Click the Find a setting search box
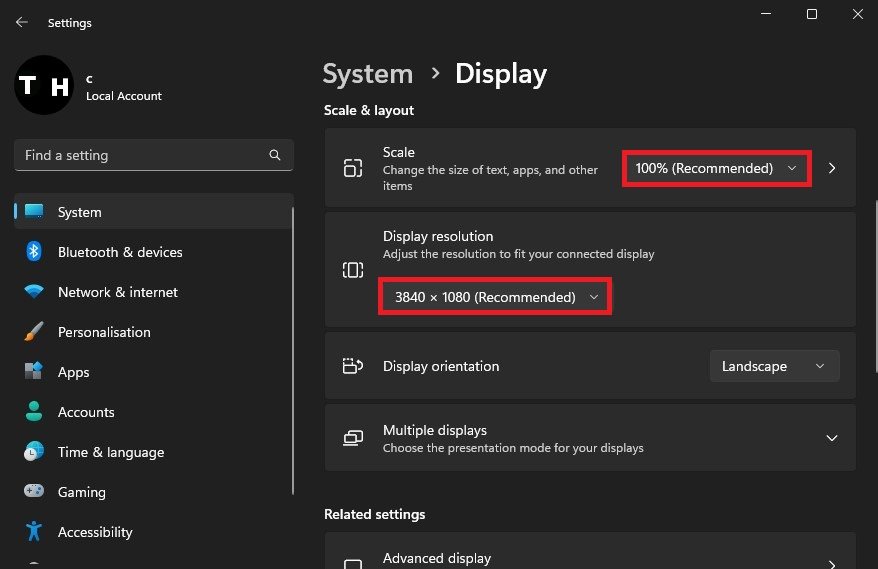Screen dimensions: 878x569 140,156
